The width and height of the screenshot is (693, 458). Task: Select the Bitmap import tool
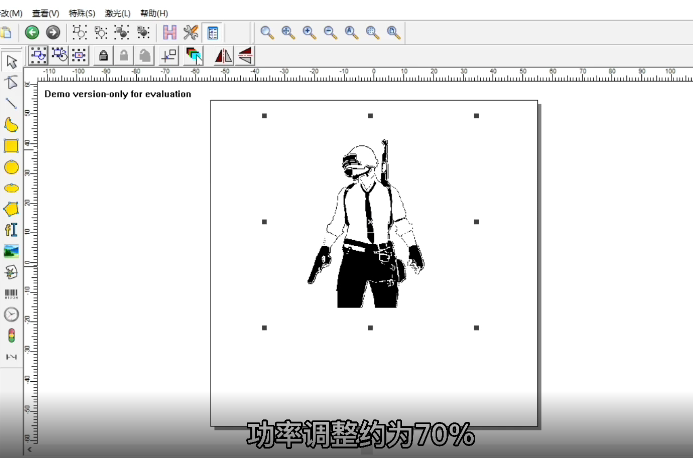(11, 251)
